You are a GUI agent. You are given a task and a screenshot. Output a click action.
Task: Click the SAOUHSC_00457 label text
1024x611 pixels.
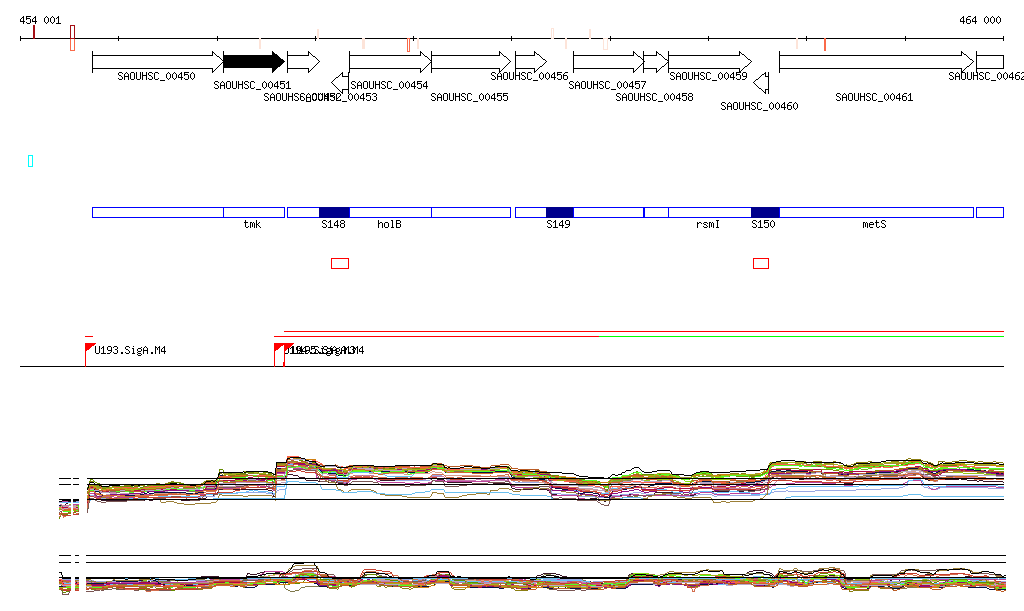point(607,86)
